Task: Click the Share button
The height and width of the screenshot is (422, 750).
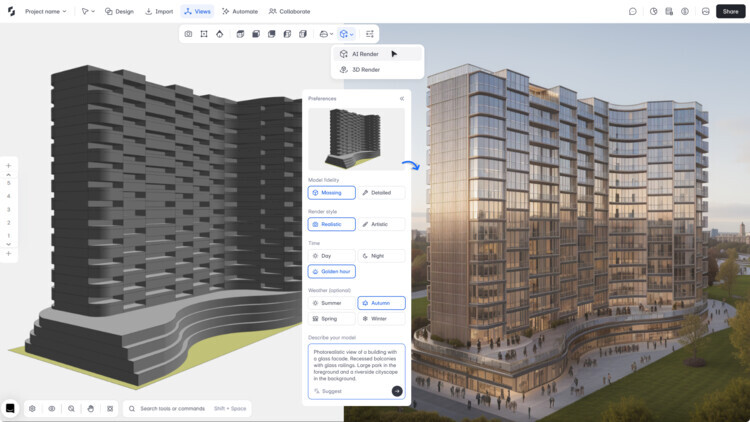Action: pos(730,12)
